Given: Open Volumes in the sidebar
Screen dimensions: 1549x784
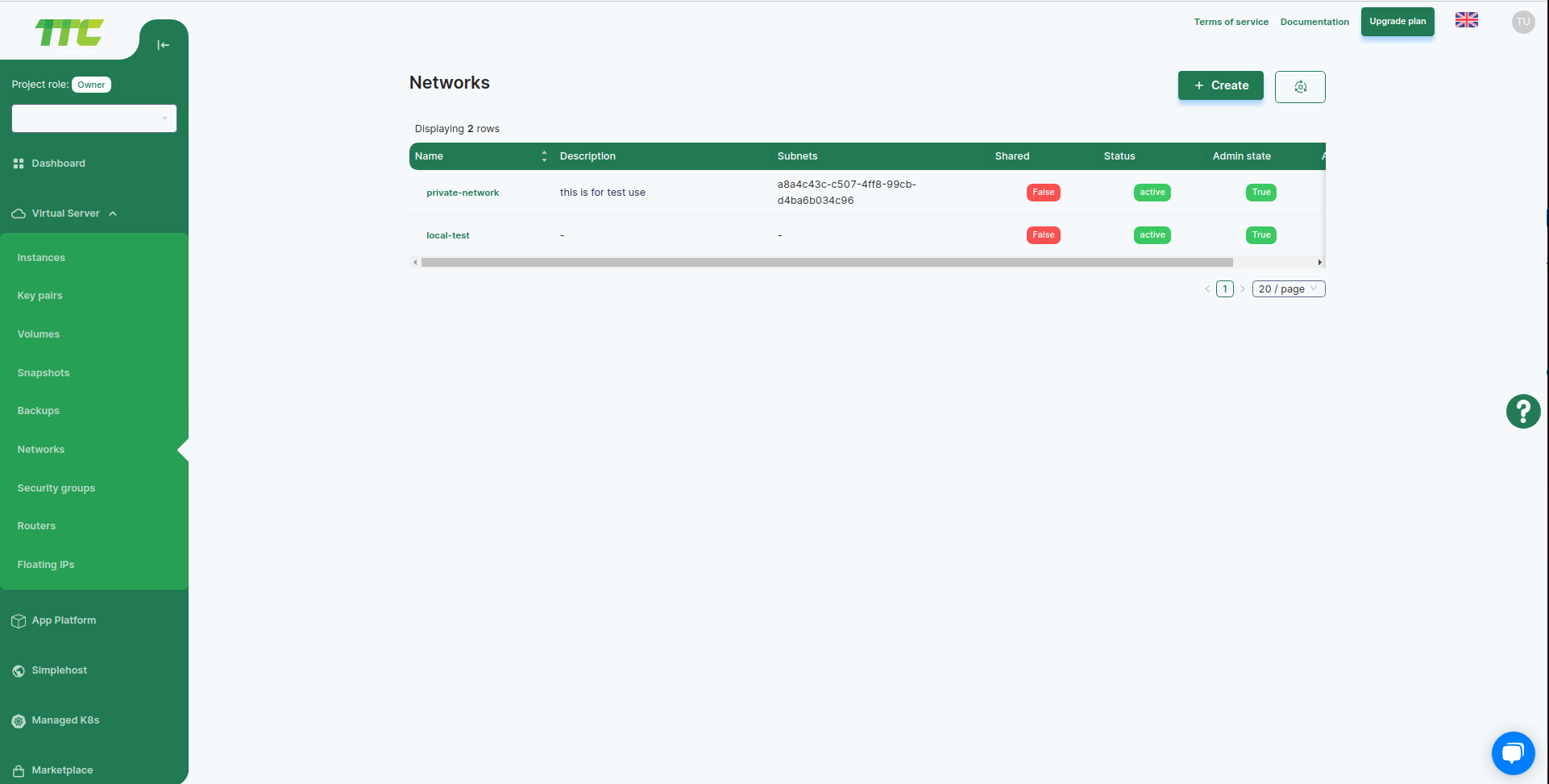Looking at the screenshot, I should coord(39,334).
